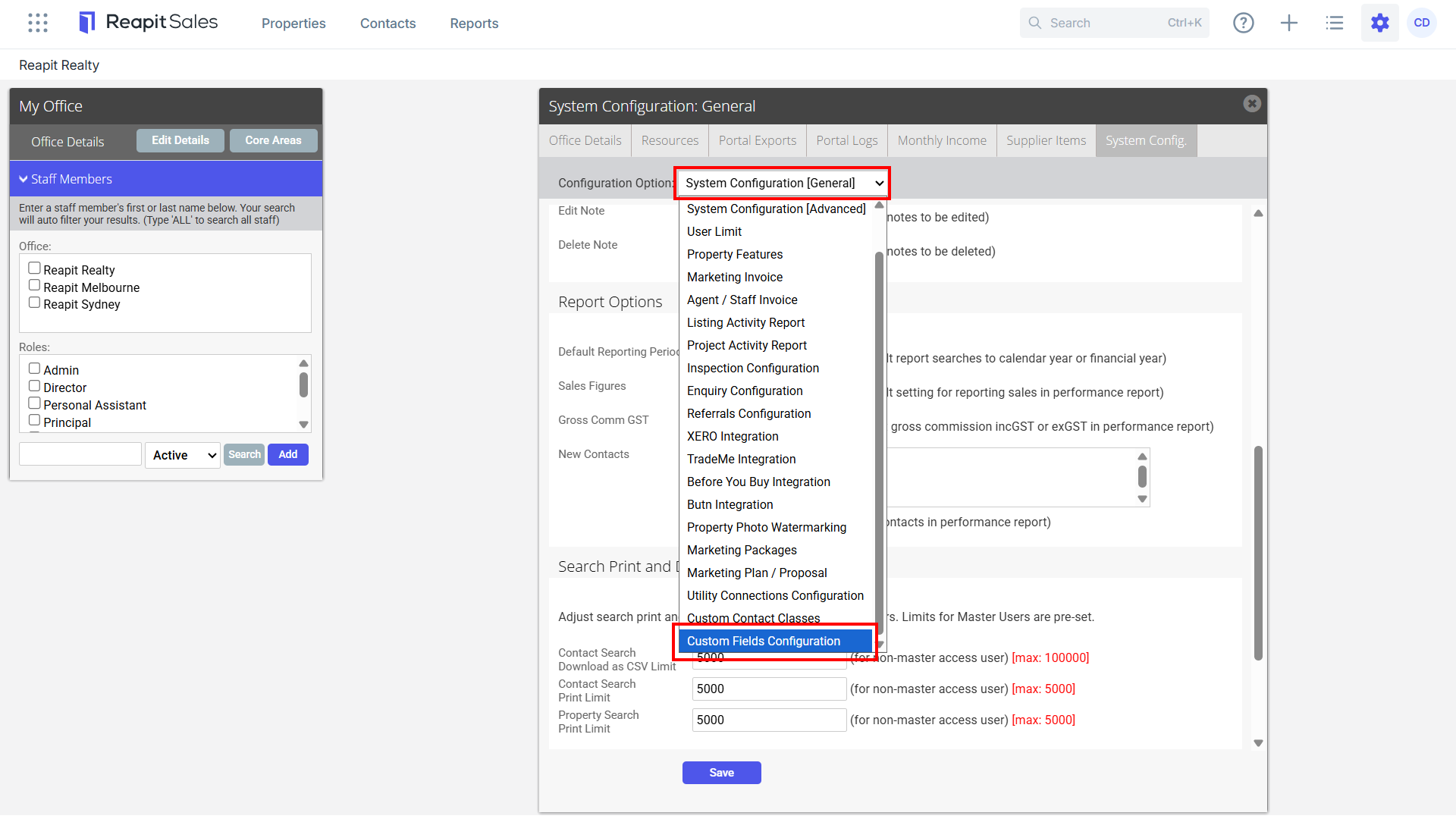Viewport: 1456px width, 819px height.
Task: Open the help question mark icon
Action: click(x=1244, y=23)
